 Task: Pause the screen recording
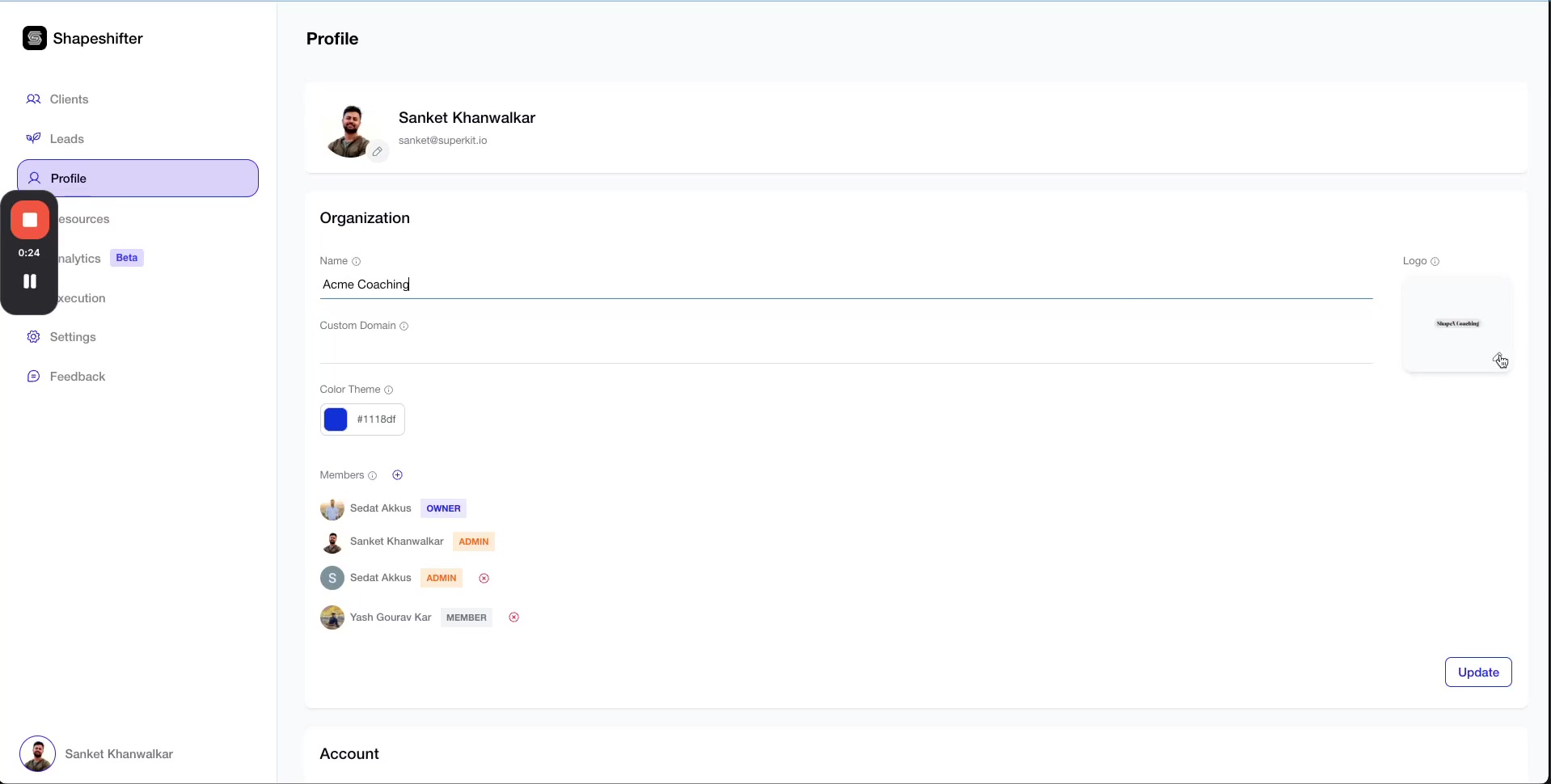click(x=29, y=280)
